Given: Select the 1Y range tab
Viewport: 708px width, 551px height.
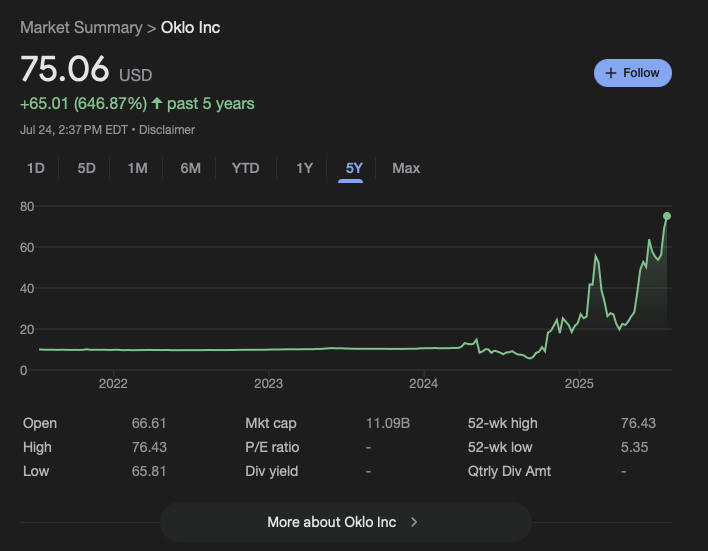Looking at the screenshot, I should [304, 168].
